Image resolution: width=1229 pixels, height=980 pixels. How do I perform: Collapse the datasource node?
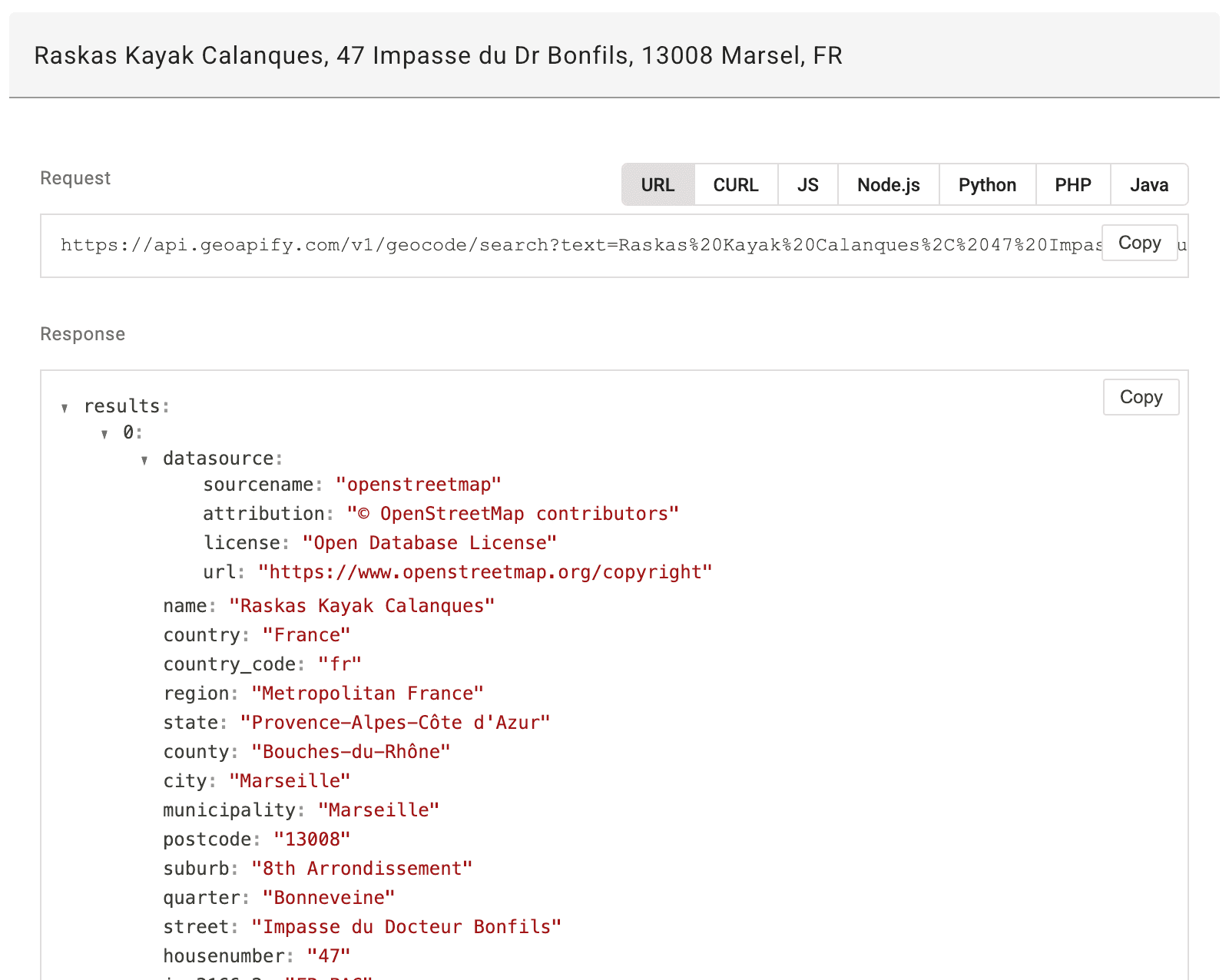[x=144, y=460]
